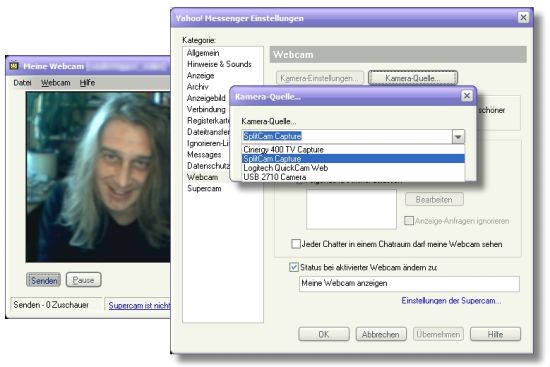Click the Kamera-Quelle button
Screen dimensions: 550x367
pyautogui.click(x=413, y=78)
